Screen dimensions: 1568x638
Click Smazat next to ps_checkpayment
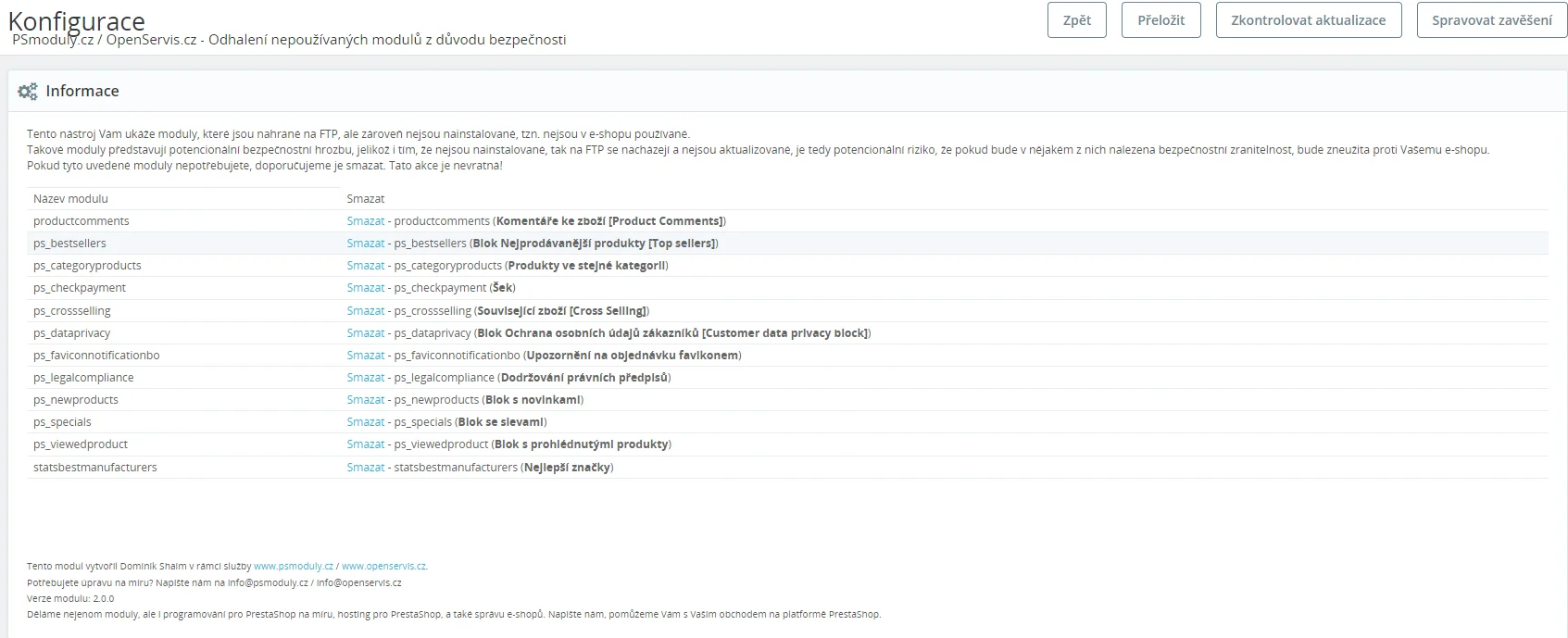(365, 288)
